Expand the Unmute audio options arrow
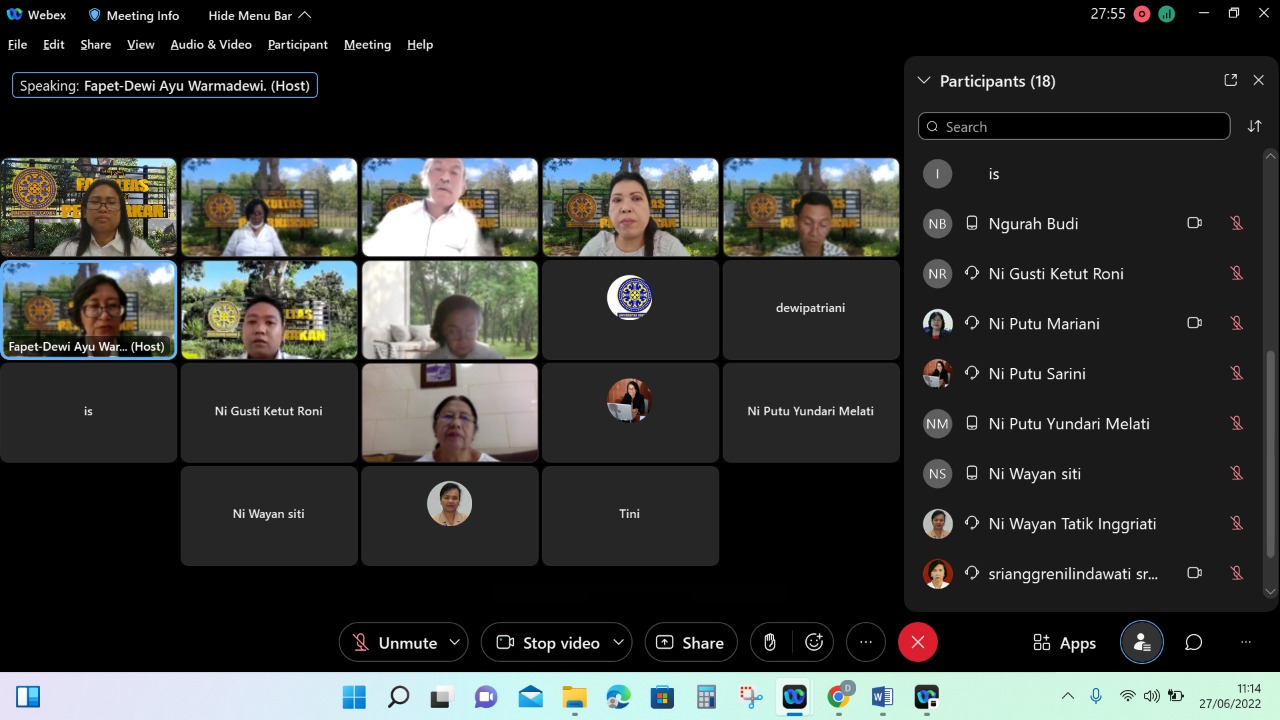Screen dimensions: 1280x720 point(455,642)
